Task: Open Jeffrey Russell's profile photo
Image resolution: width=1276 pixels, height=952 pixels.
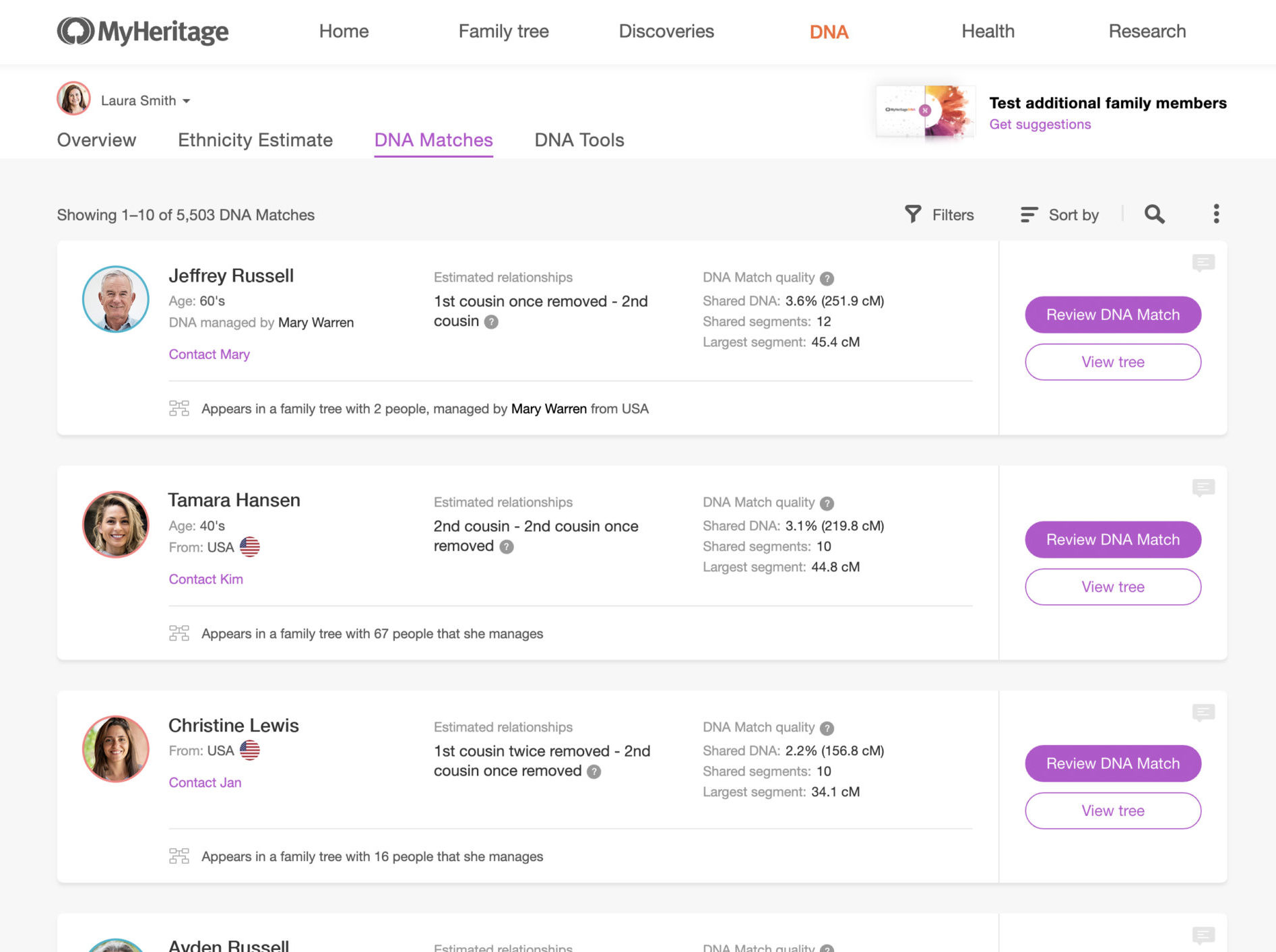Action: click(116, 299)
